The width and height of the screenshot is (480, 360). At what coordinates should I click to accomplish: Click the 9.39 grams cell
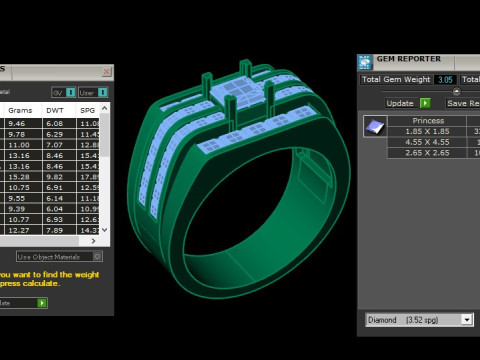coord(23,209)
